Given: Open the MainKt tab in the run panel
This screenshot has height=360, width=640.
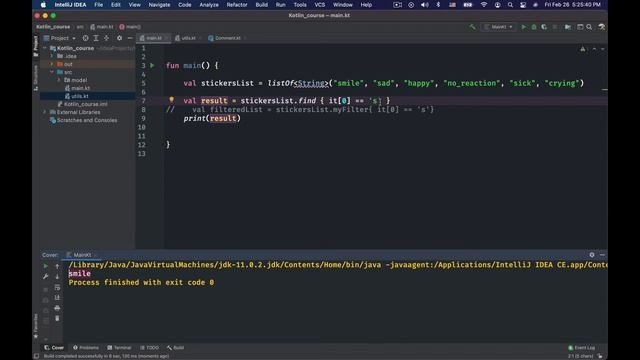Looking at the screenshot, I should click(82, 255).
